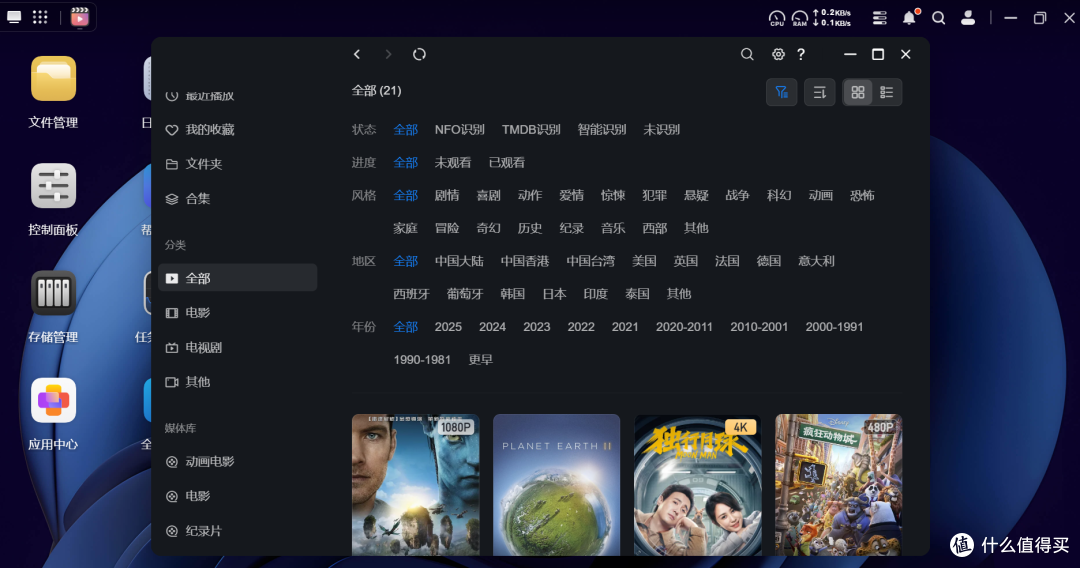This screenshot has width=1080, height=568.
Task: Open 合集 in sidebar
Action: (238, 198)
